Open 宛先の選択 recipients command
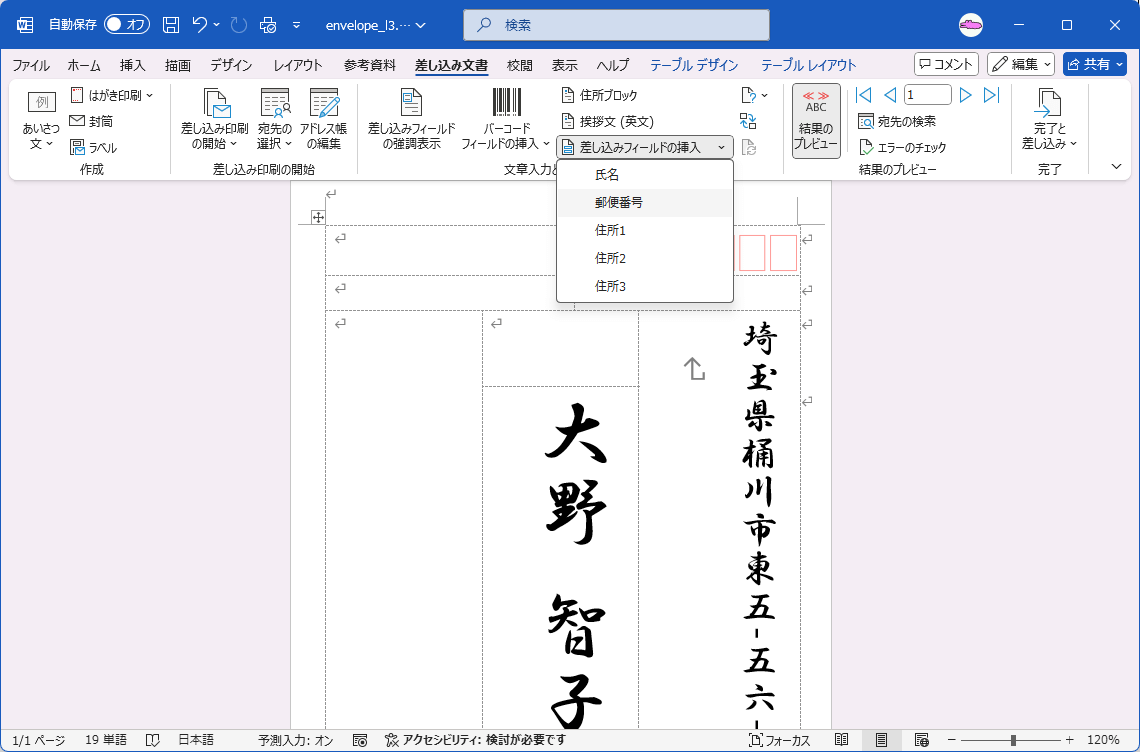Viewport: 1140px width, 752px height. point(274,119)
